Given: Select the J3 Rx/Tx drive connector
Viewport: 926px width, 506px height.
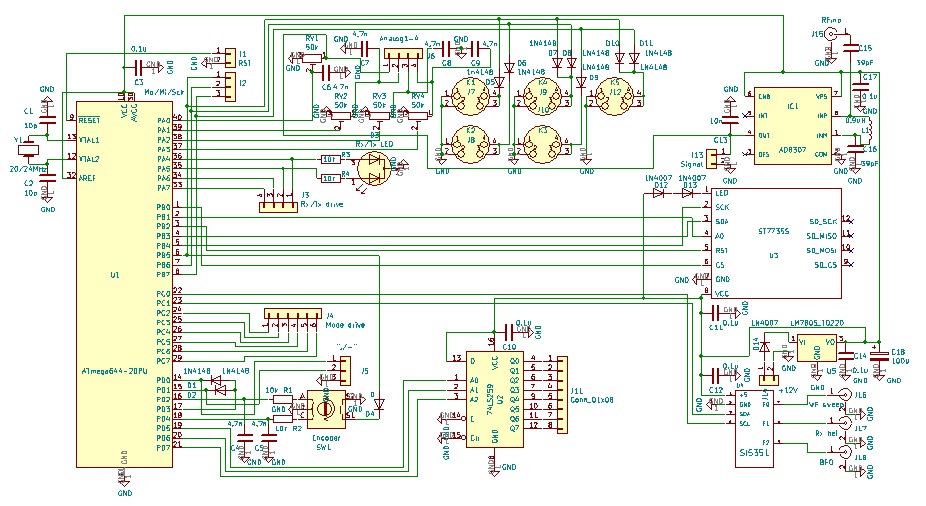Looking at the screenshot, I should click(279, 205).
